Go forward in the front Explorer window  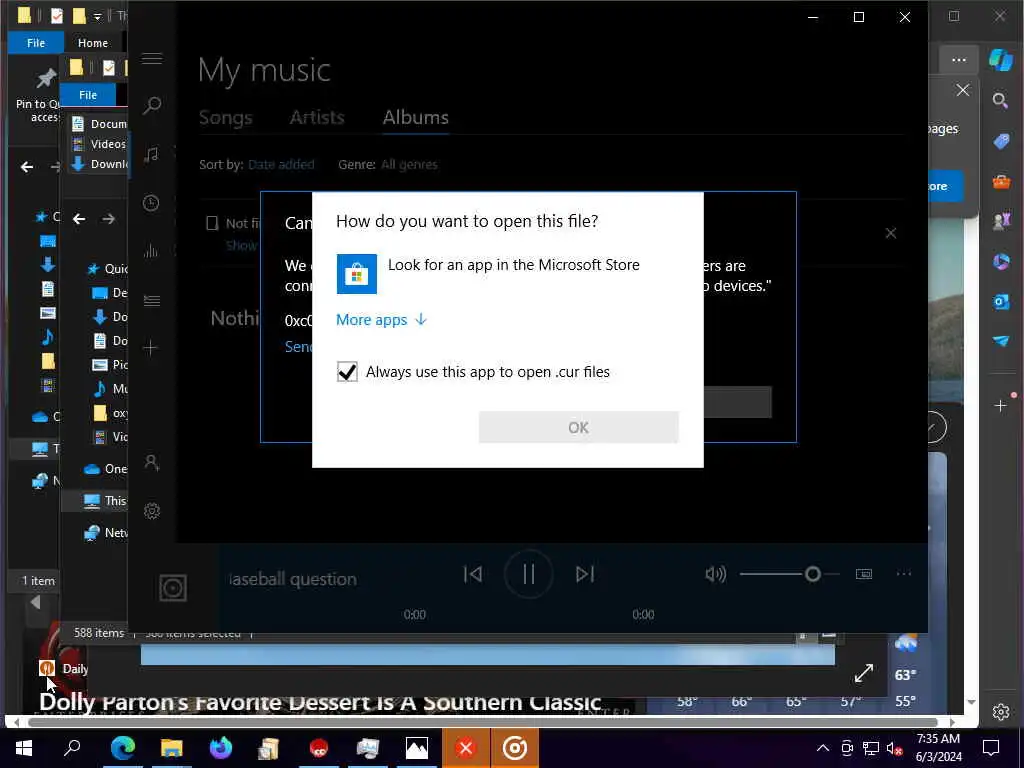click(108, 219)
